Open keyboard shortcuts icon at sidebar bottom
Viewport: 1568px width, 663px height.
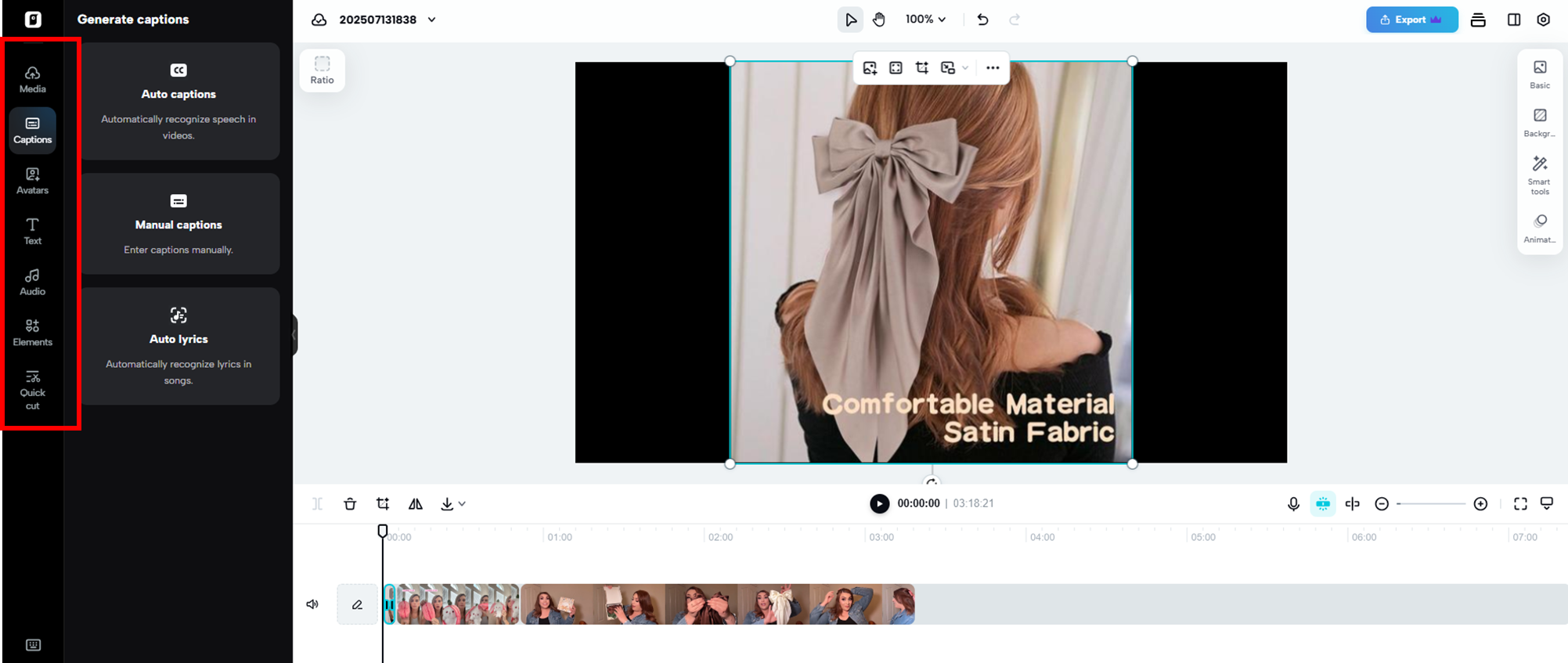33,645
